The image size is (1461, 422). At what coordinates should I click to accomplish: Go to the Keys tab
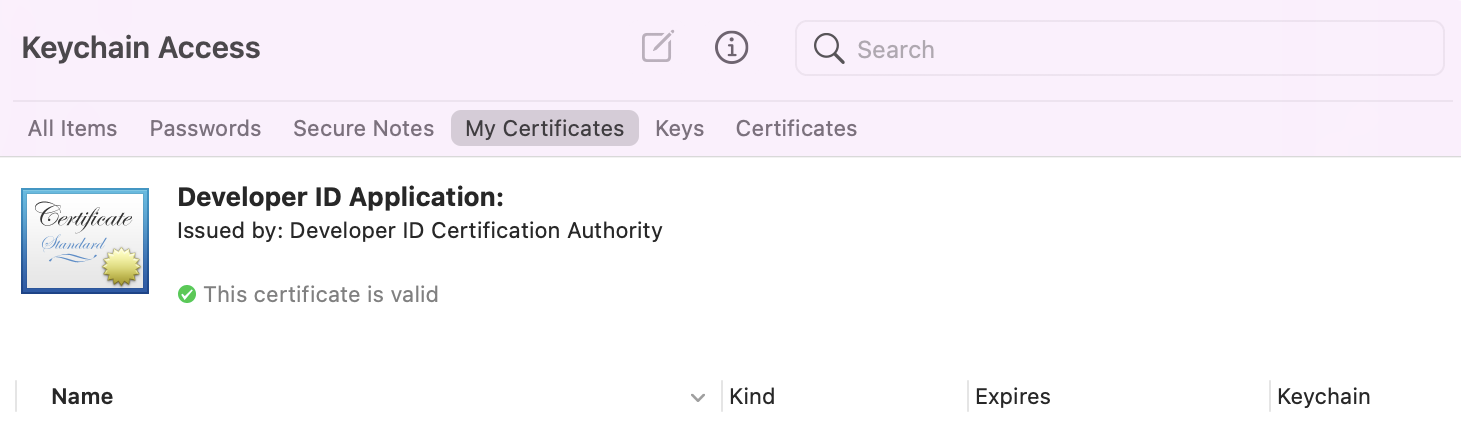(679, 128)
